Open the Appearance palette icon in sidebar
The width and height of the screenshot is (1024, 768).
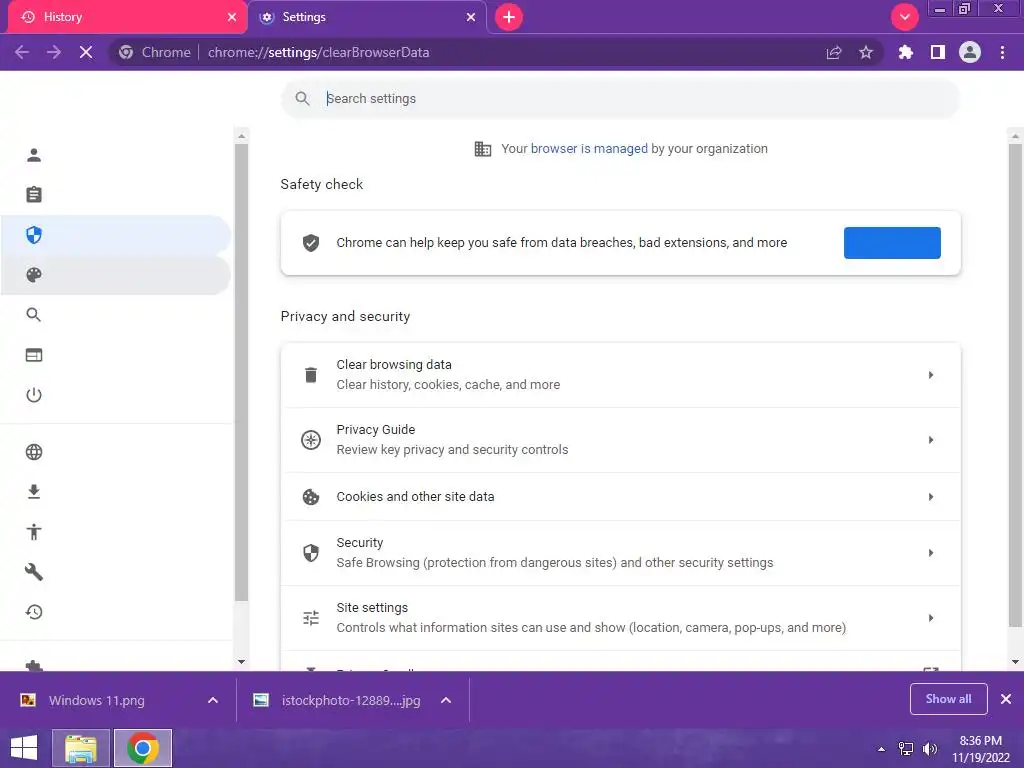pyautogui.click(x=34, y=275)
